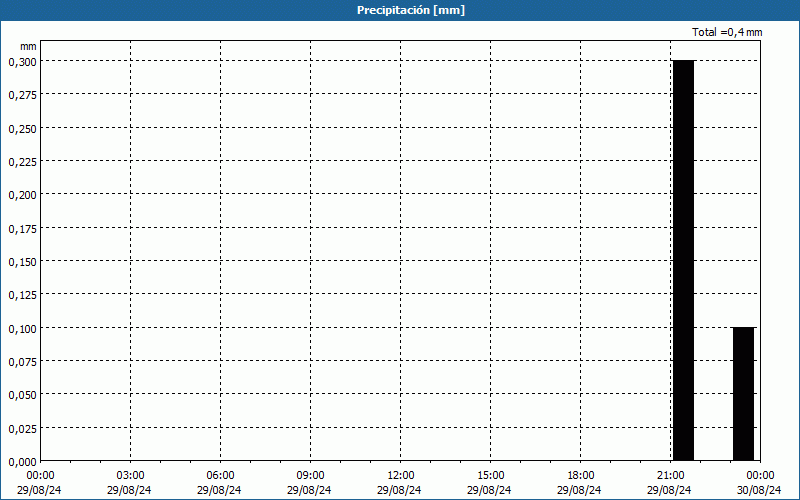Click the 0,025 y-axis value
The height and width of the screenshot is (500, 800).
(22, 429)
